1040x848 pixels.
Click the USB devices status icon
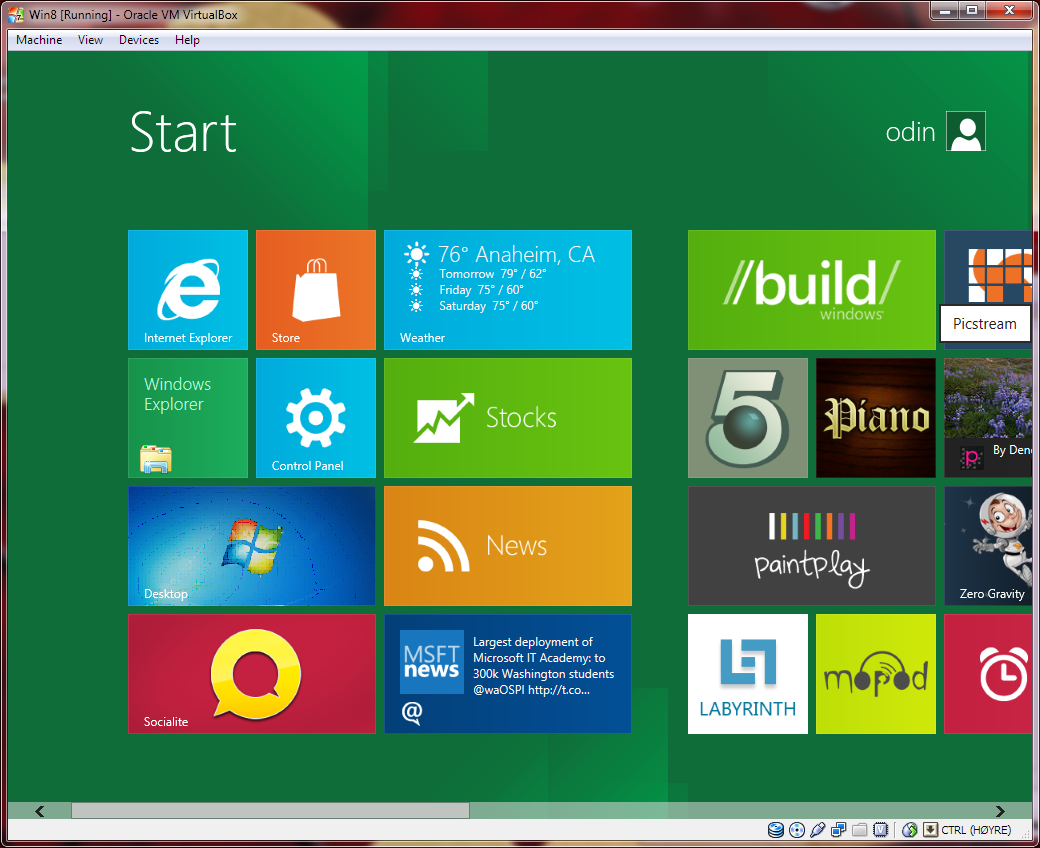(x=817, y=829)
